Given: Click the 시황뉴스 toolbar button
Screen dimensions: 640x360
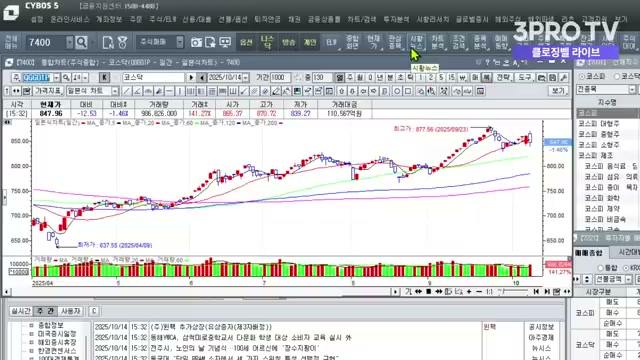Looking at the screenshot, I should pos(416,42).
